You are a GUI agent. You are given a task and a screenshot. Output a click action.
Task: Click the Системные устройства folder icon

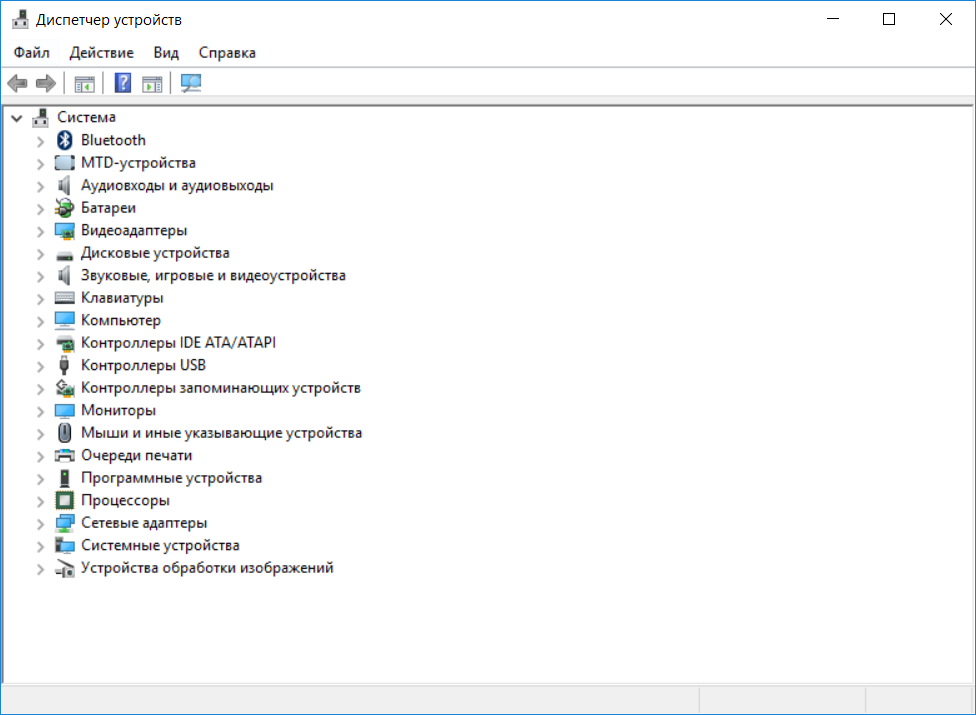[65, 546]
